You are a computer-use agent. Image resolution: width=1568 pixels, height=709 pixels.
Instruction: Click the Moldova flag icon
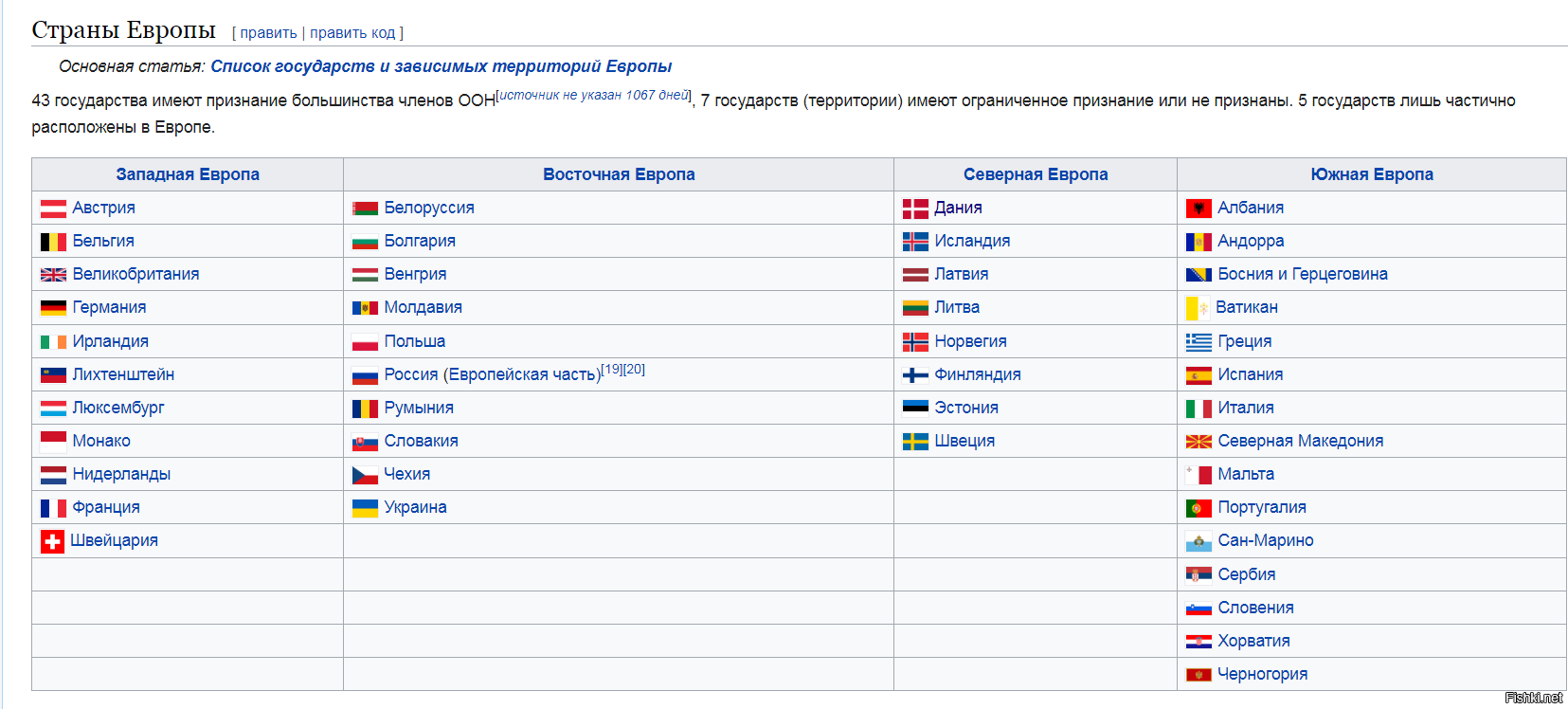coord(365,308)
